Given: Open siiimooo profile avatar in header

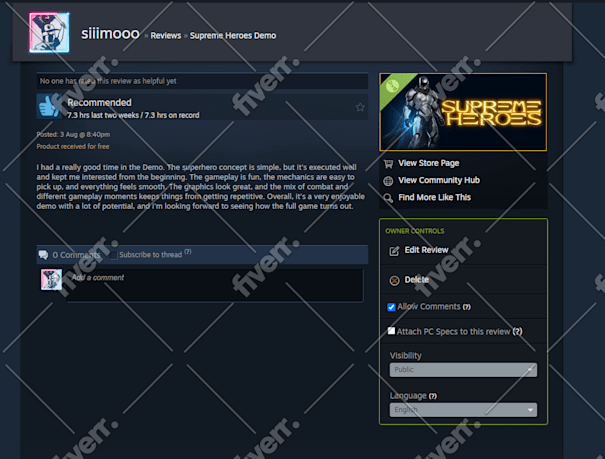Looking at the screenshot, I should point(49,32).
